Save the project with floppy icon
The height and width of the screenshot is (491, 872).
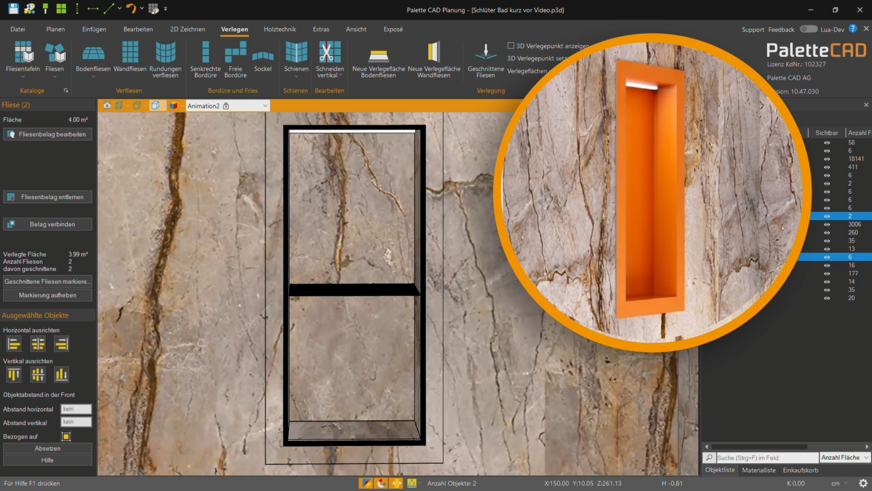tap(13, 8)
